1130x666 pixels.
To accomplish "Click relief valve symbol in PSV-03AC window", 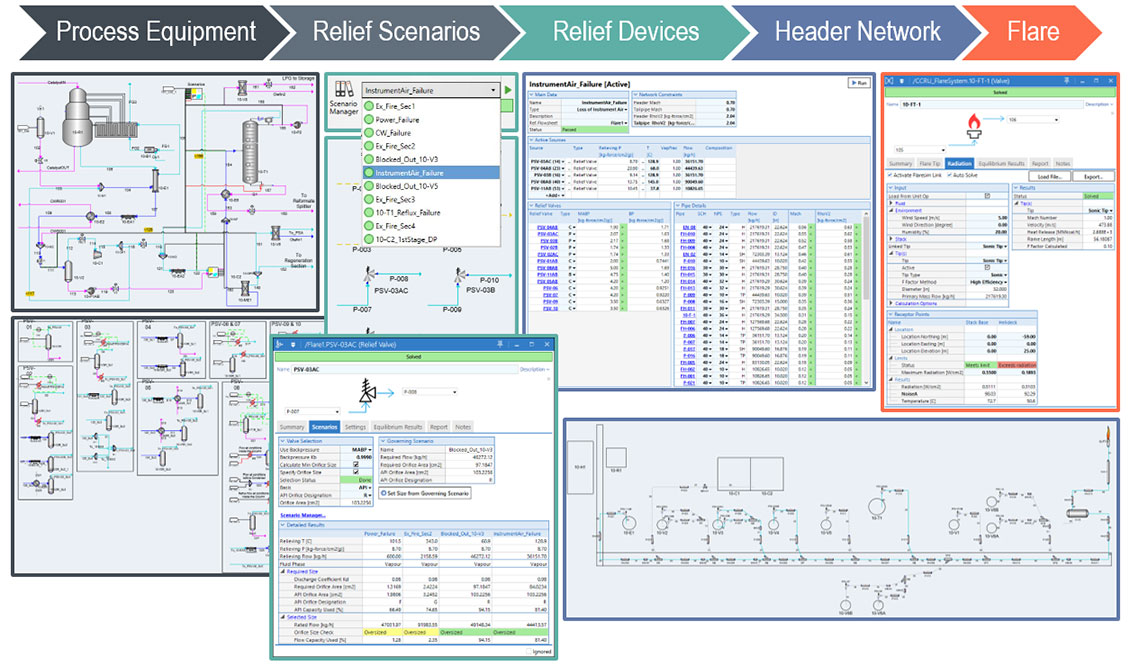I will [x=368, y=391].
